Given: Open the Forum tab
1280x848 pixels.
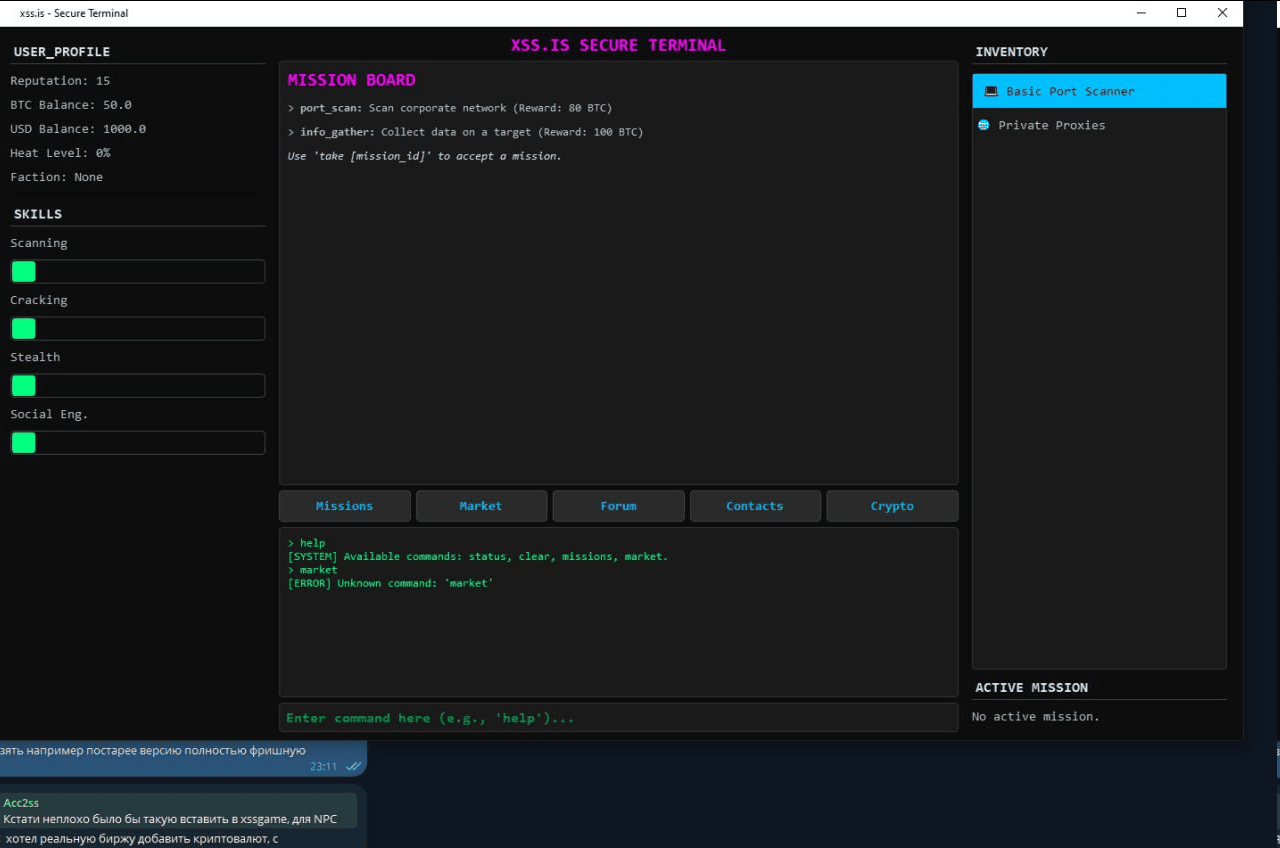Looking at the screenshot, I should pos(618,506).
